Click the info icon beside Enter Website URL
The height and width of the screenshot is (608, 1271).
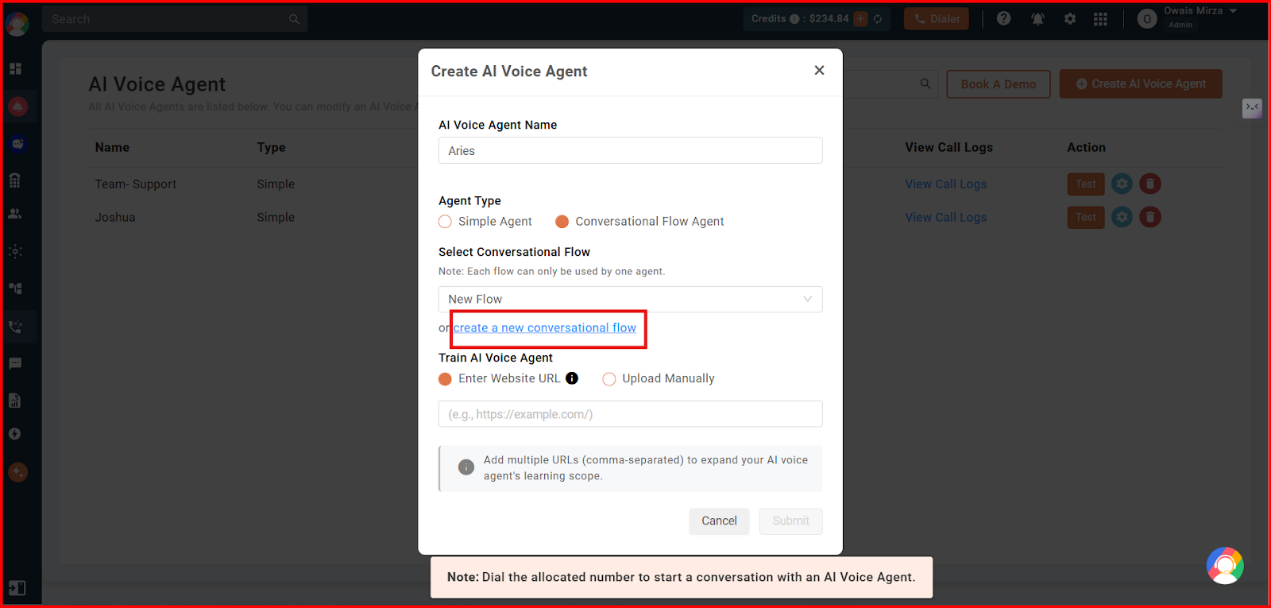(572, 378)
